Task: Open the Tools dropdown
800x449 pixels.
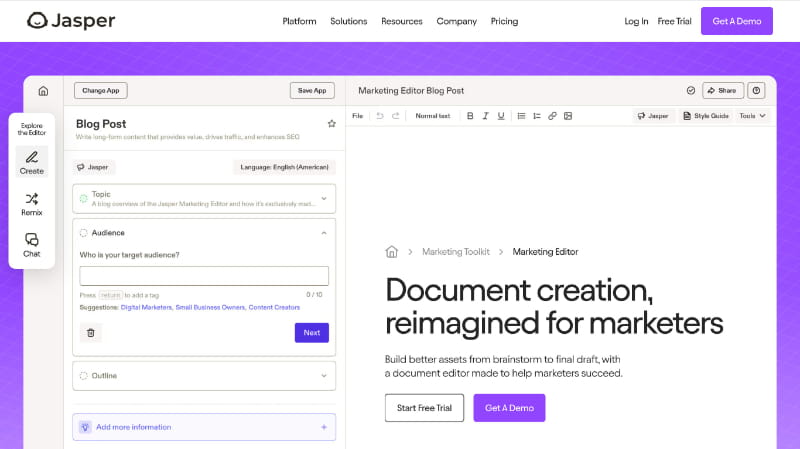Action: click(753, 116)
